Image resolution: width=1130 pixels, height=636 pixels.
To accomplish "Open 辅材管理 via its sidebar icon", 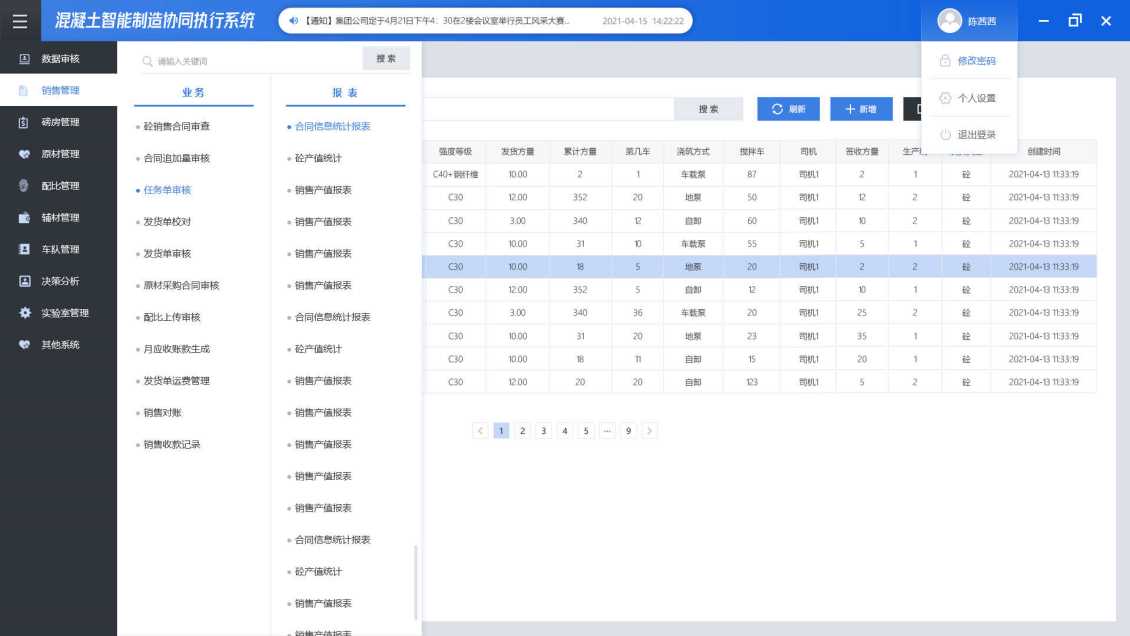I will [x=25, y=218].
